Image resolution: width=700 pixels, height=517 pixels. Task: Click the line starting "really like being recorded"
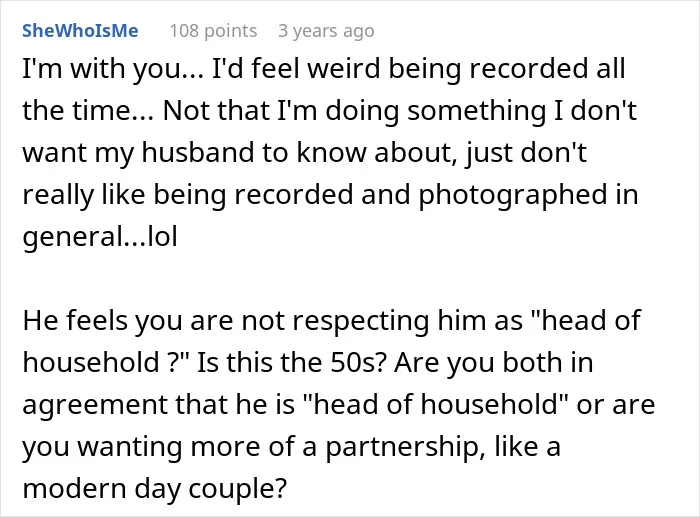click(x=330, y=195)
